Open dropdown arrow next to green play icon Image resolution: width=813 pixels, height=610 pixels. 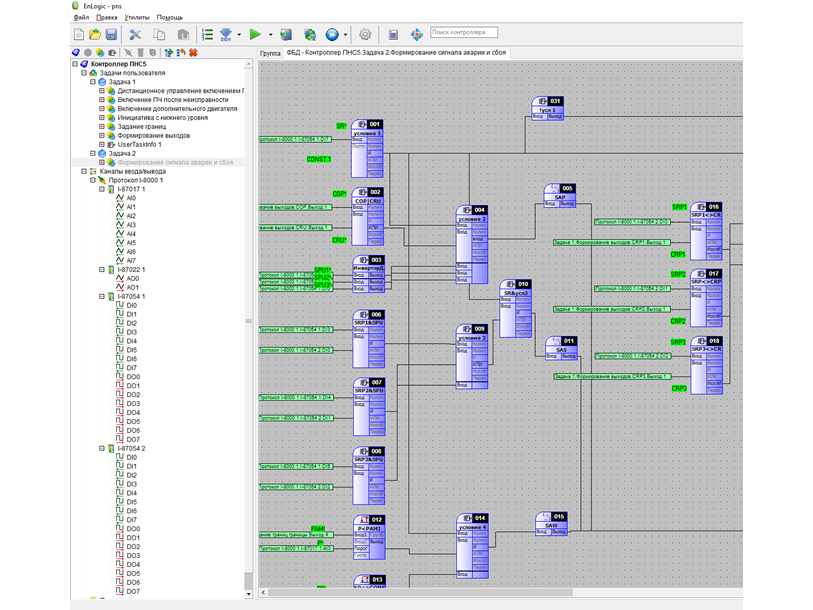pyautogui.click(x=270, y=35)
